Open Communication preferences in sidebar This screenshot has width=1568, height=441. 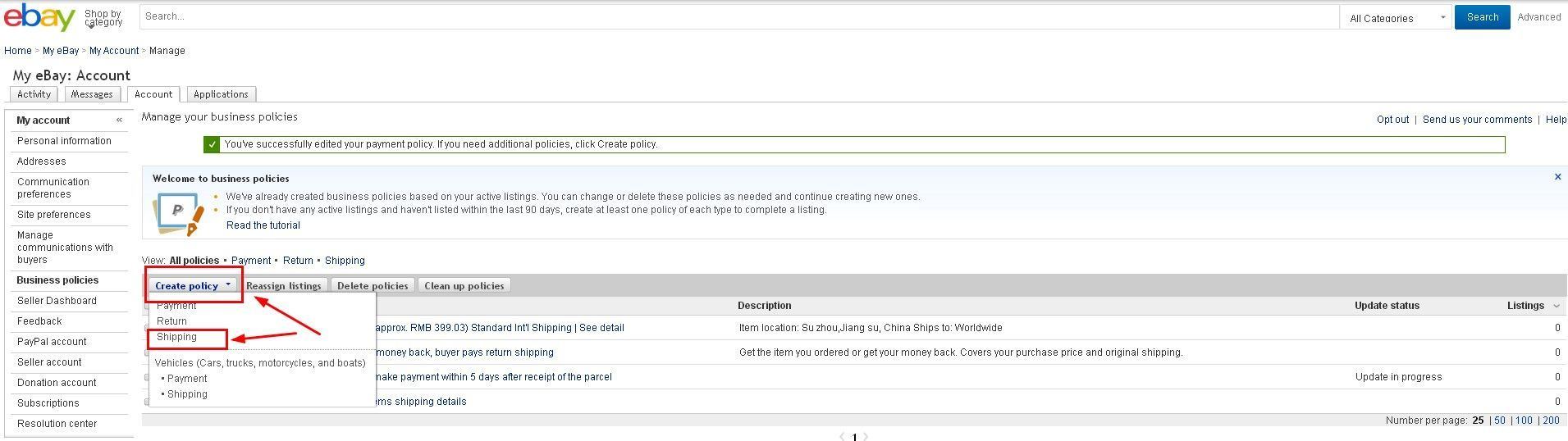tap(53, 188)
